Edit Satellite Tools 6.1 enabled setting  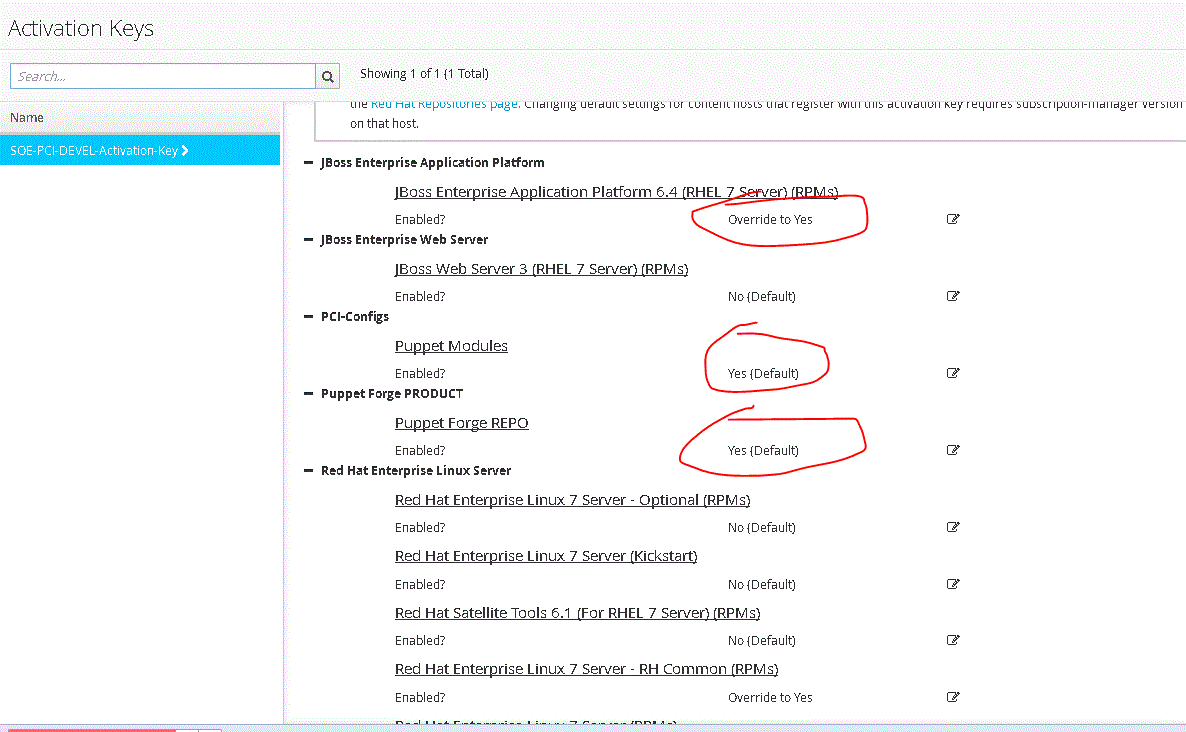[x=953, y=640]
